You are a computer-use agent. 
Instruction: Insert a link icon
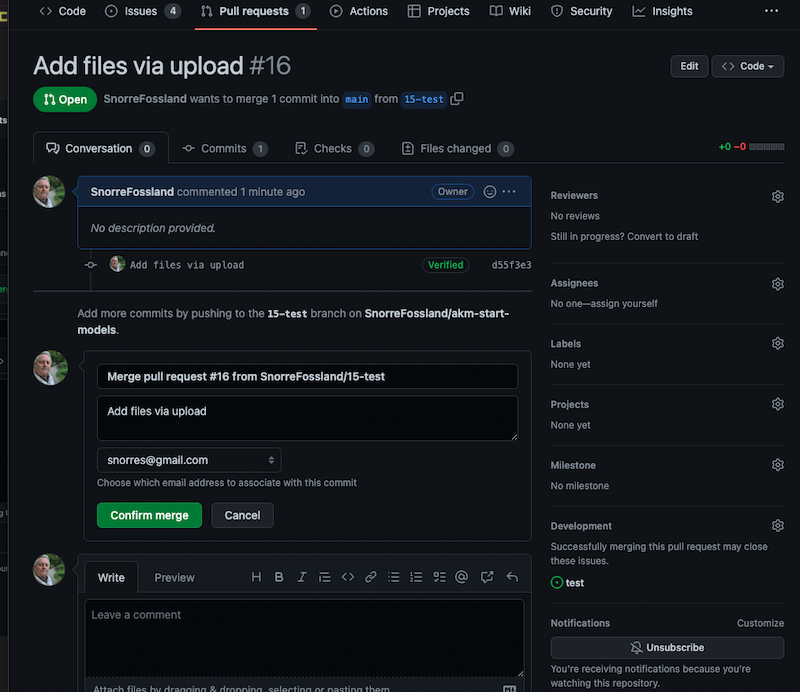click(x=371, y=577)
